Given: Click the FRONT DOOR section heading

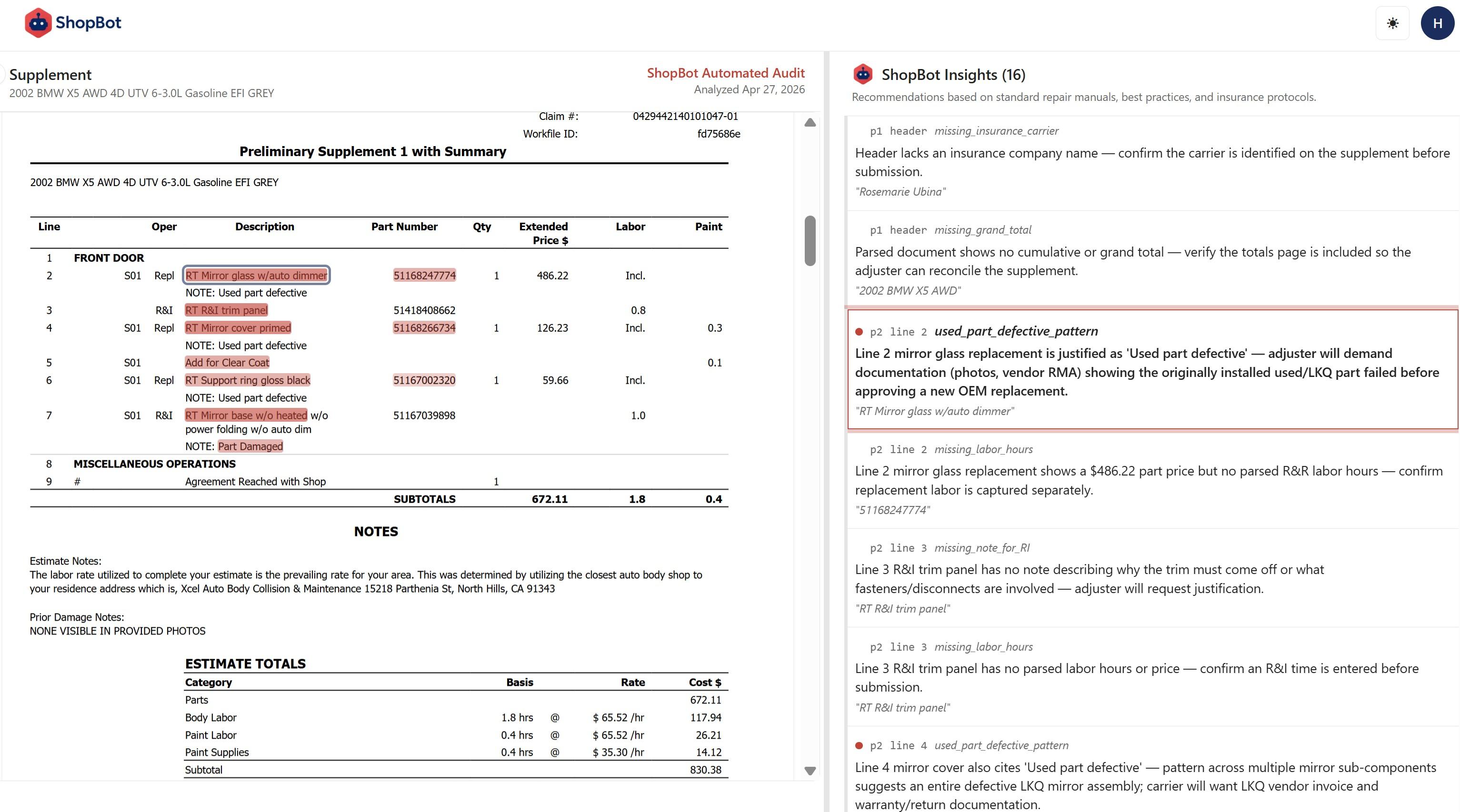Looking at the screenshot, I should coord(109,258).
